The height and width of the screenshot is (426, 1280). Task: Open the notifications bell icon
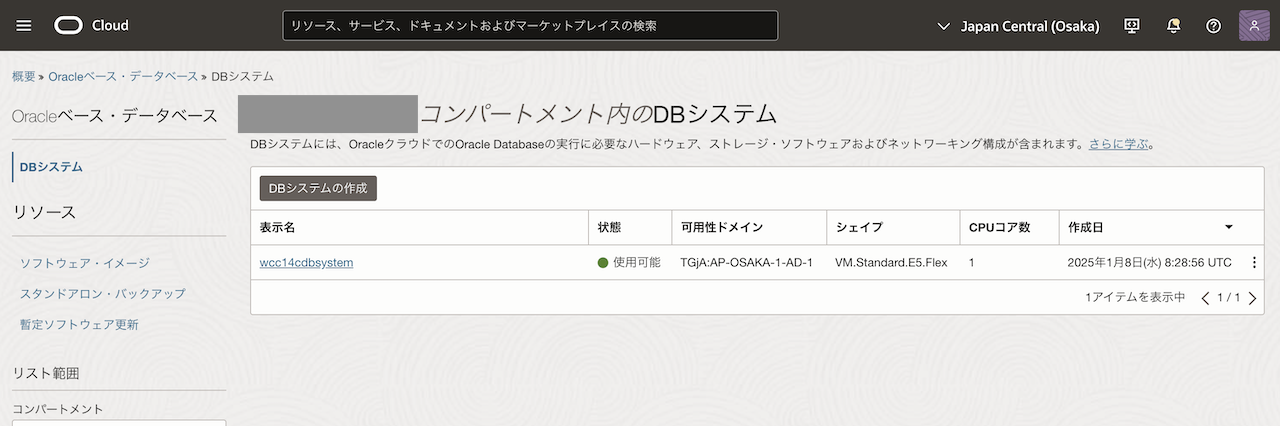pos(1173,26)
